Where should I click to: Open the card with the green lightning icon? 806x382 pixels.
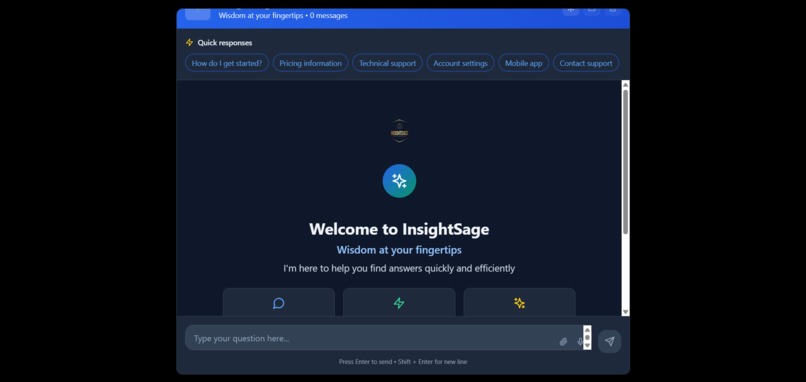[399, 302]
